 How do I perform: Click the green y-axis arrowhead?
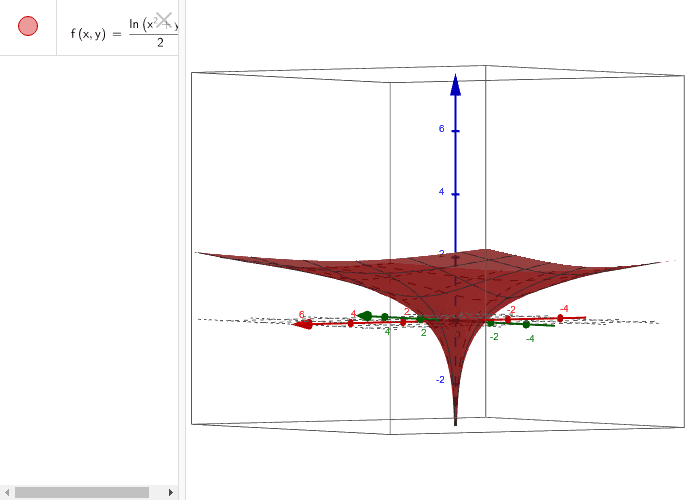coord(365,316)
